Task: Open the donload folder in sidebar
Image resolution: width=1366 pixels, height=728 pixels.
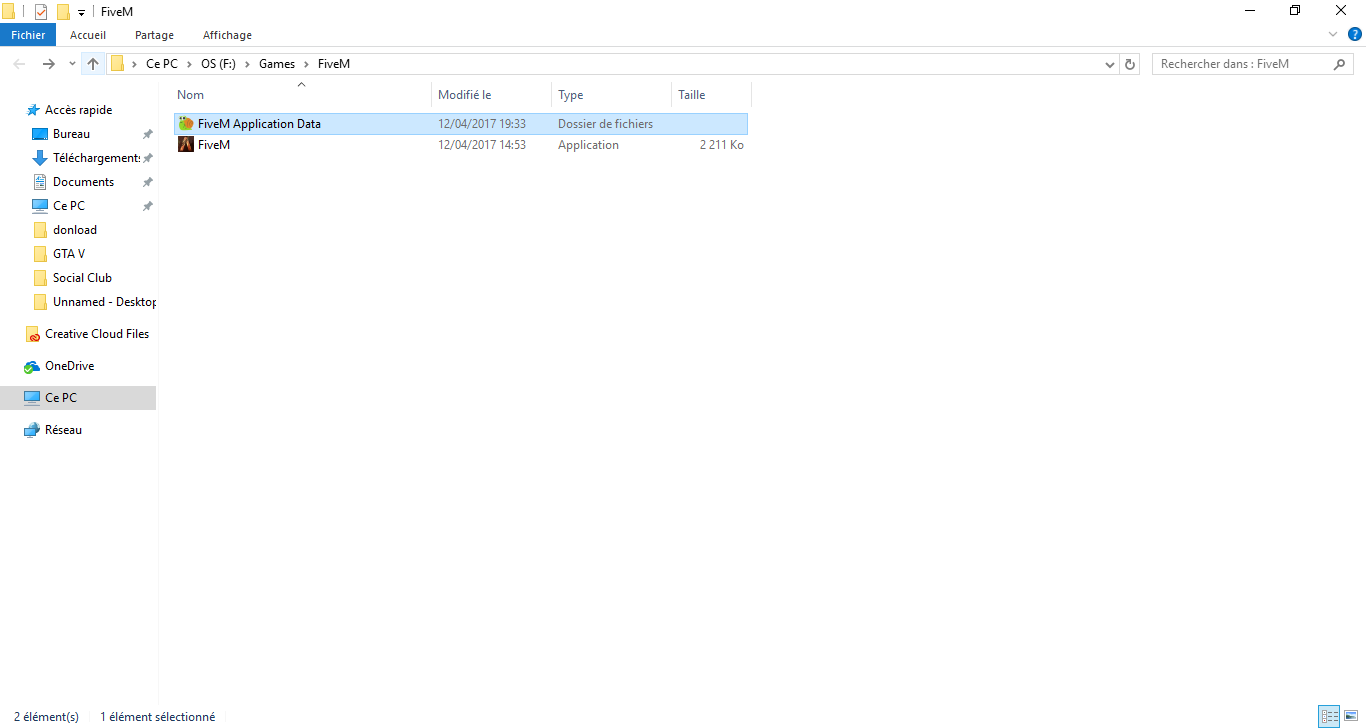Action: 75,230
